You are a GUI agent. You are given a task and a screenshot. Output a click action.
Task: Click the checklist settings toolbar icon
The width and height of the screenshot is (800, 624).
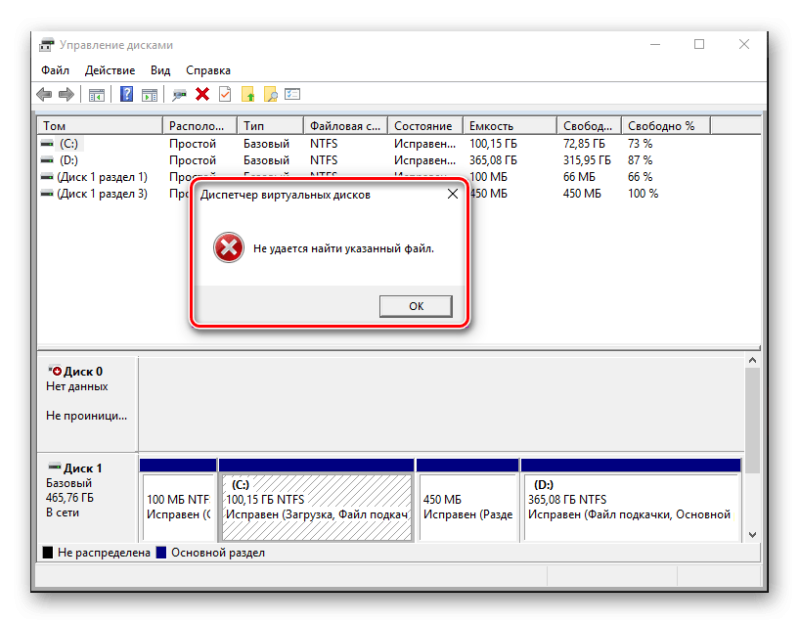[x=292, y=94]
